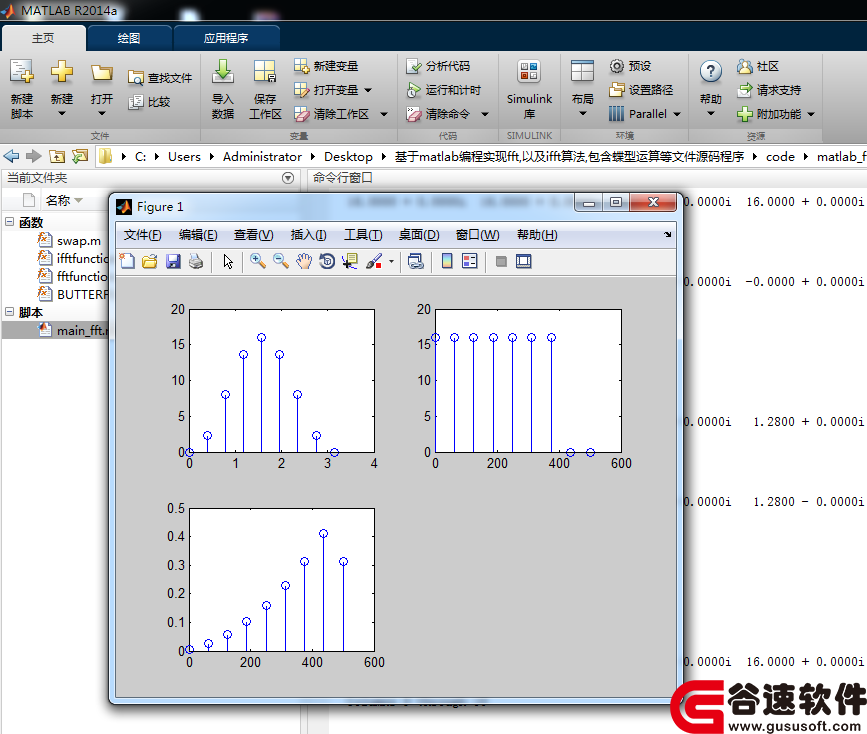
Task: Switch to the Plots (绘图) ribbon tab
Action: 129,38
